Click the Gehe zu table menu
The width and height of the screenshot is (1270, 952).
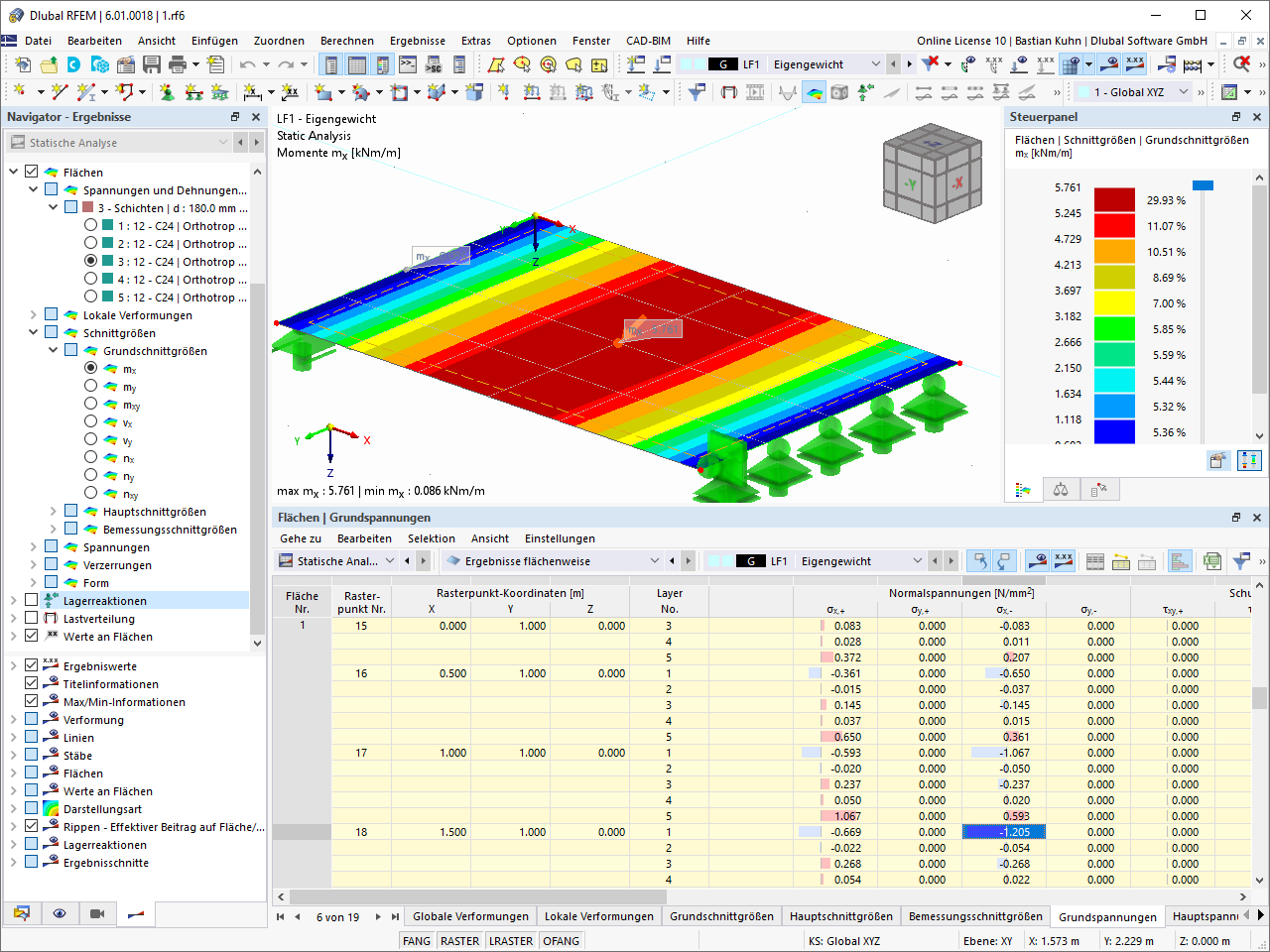[301, 538]
